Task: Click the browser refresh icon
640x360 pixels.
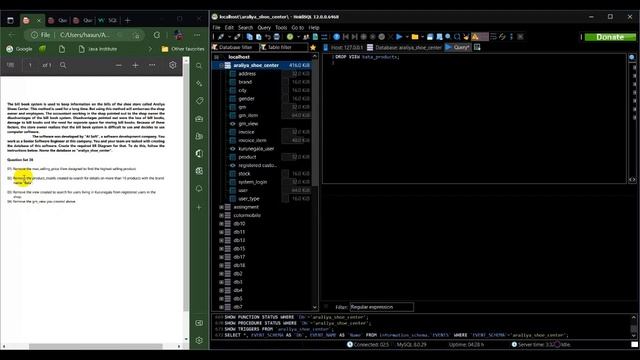Action: click(157, 35)
